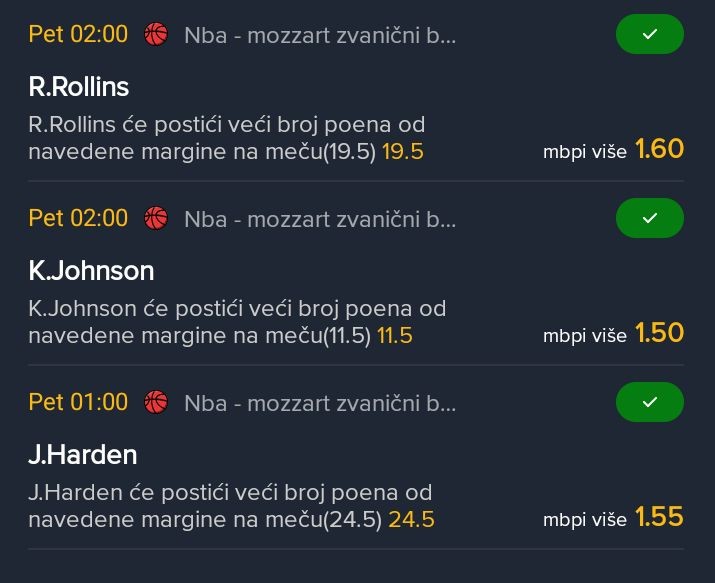
Task: Click the 11.5 points margin value
Action: [x=394, y=336]
